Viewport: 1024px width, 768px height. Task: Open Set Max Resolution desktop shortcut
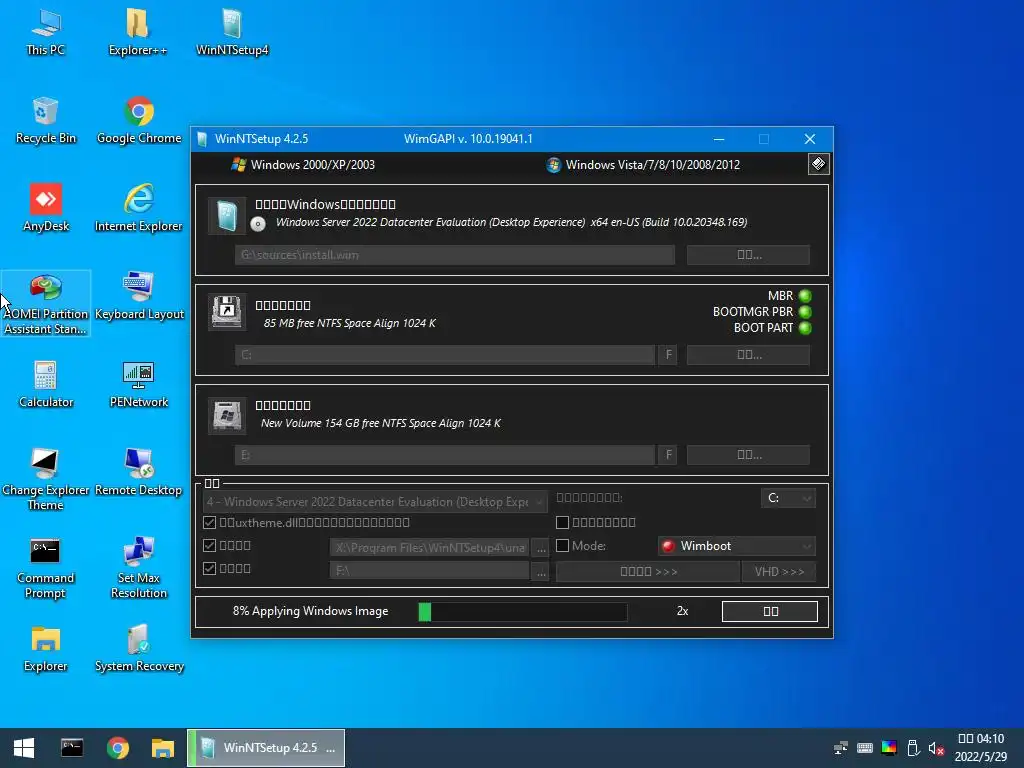(x=138, y=568)
